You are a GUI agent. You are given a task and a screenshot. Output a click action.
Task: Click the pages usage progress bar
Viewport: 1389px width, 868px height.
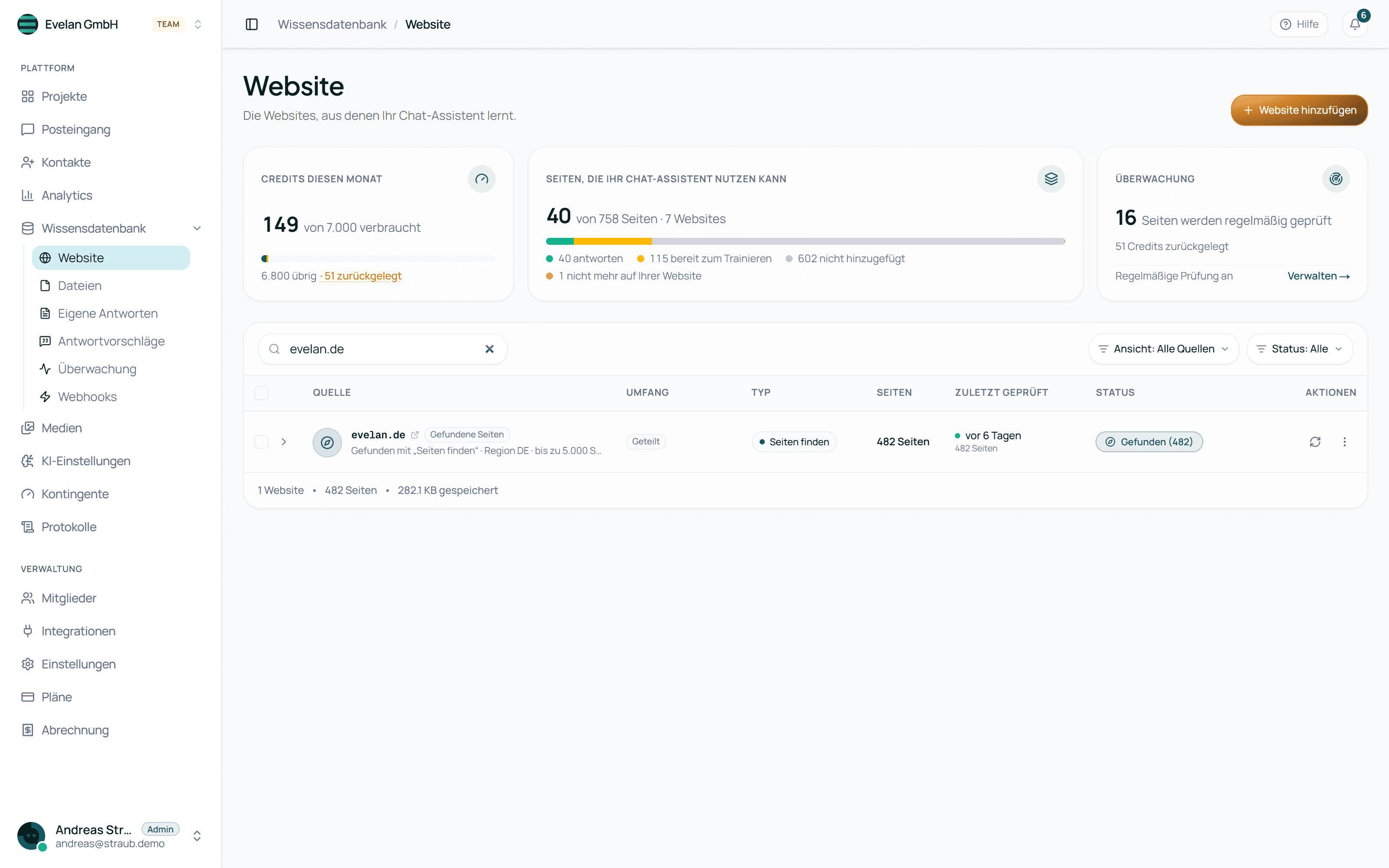pyautogui.click(x=805, y=241)
